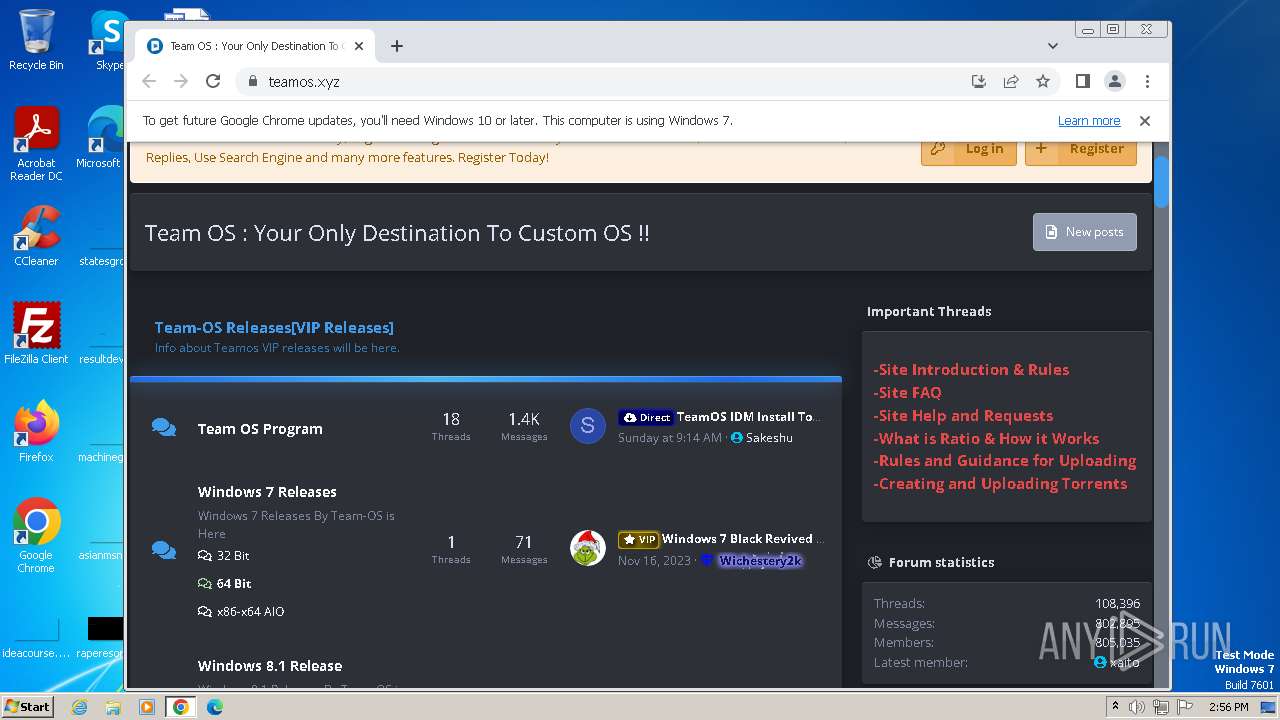
Task: Open Windows Start menu
Action: (x=27, y=706)
